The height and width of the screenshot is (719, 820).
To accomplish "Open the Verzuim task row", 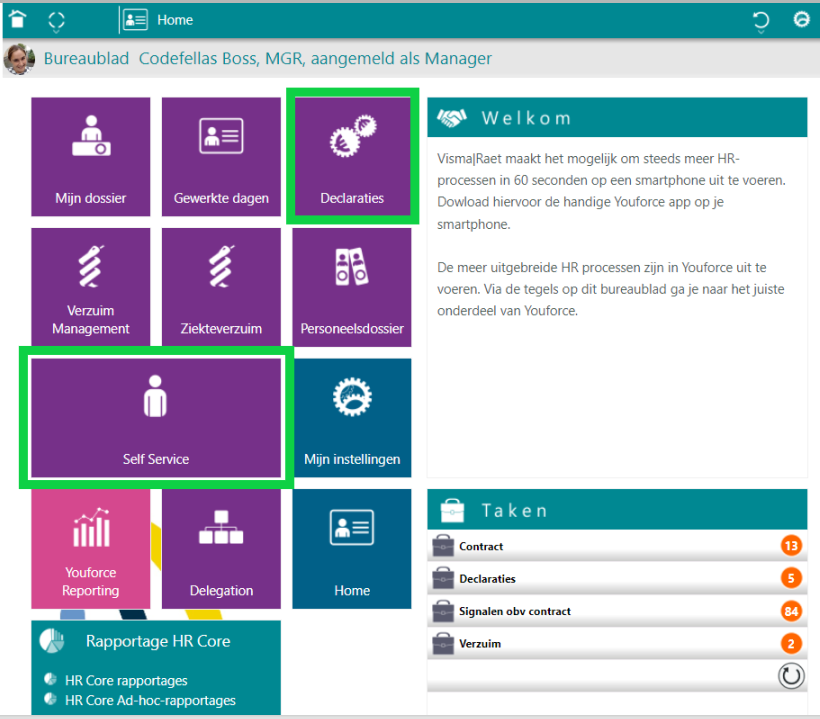I will 617,643.
